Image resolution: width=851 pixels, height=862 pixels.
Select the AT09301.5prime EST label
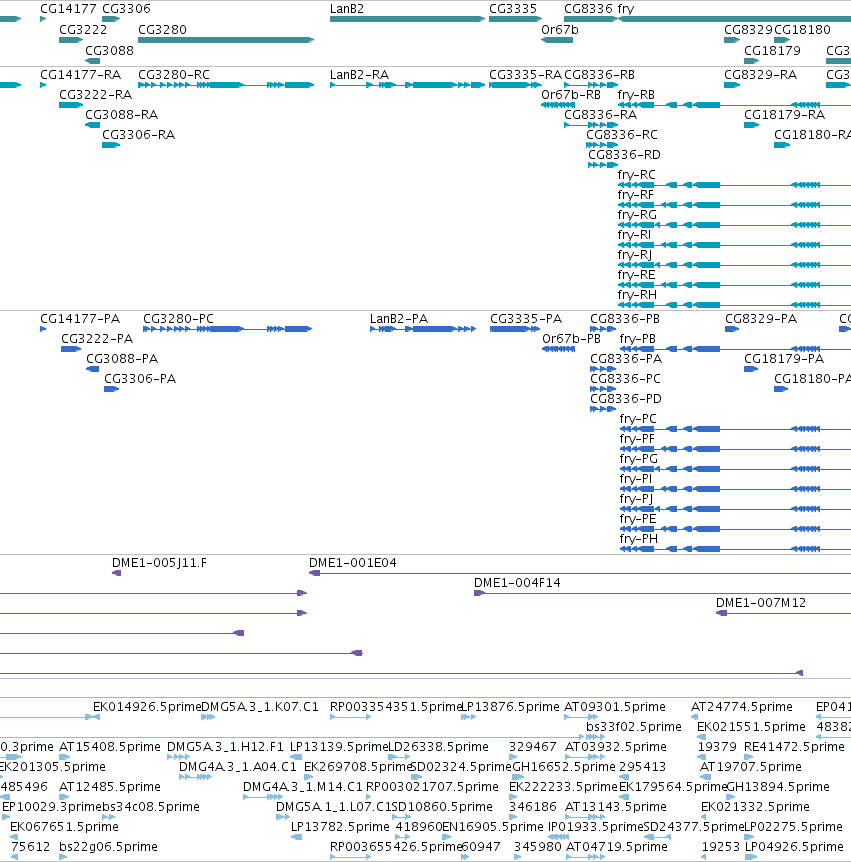pyautogui.click(x=615, y=707)
